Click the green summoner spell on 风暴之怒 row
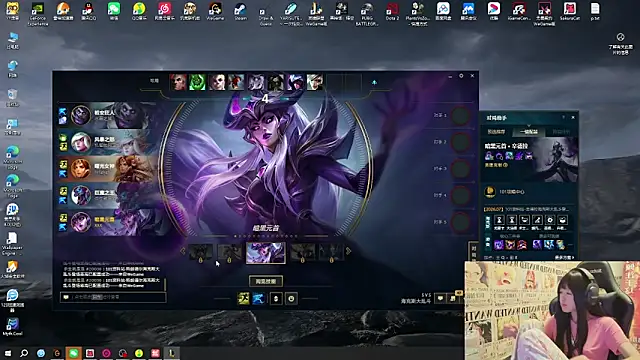 pyautogui.click(x=63, y=138)
